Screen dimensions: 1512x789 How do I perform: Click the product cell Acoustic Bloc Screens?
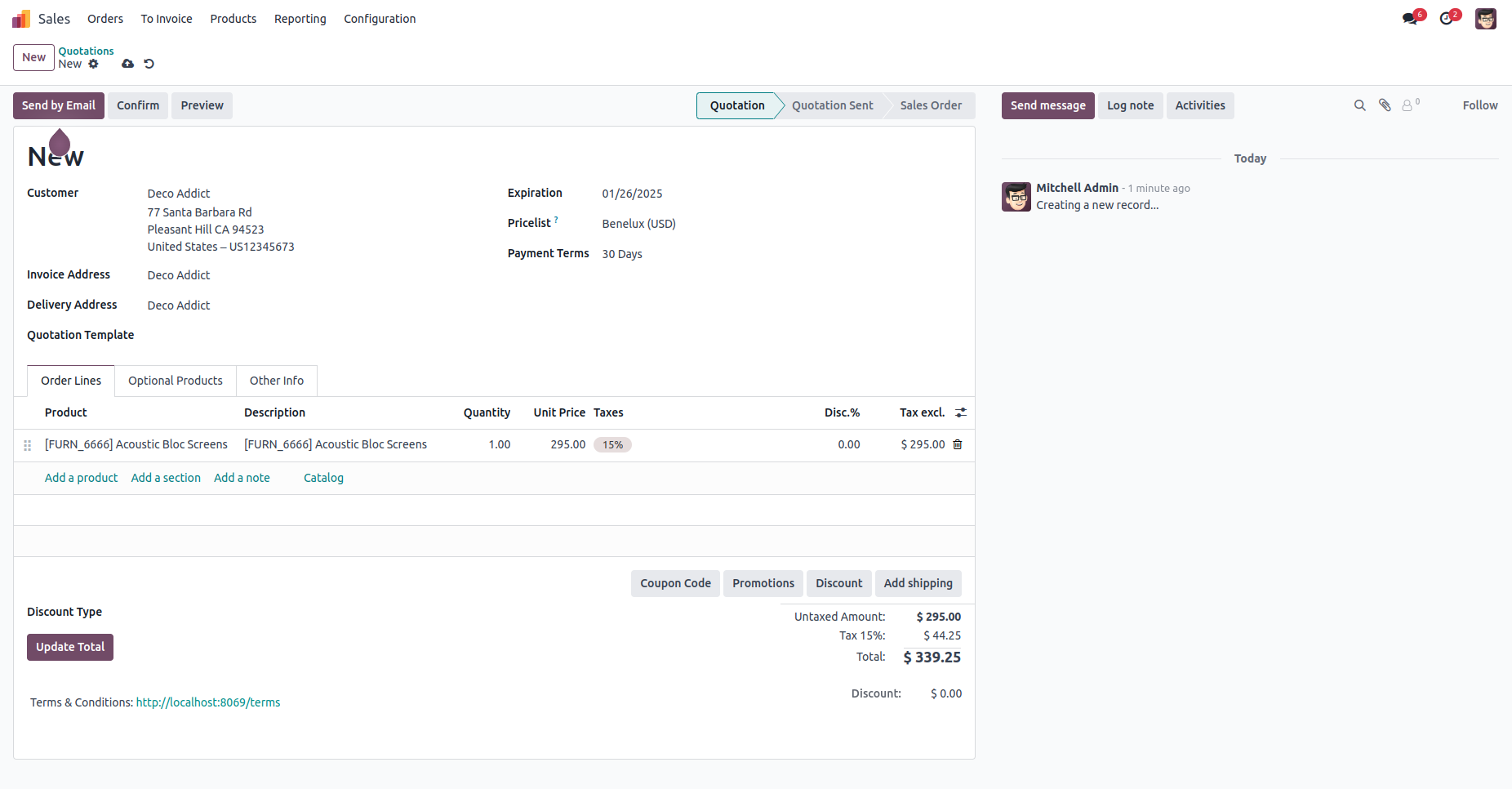tap(136, 444)
